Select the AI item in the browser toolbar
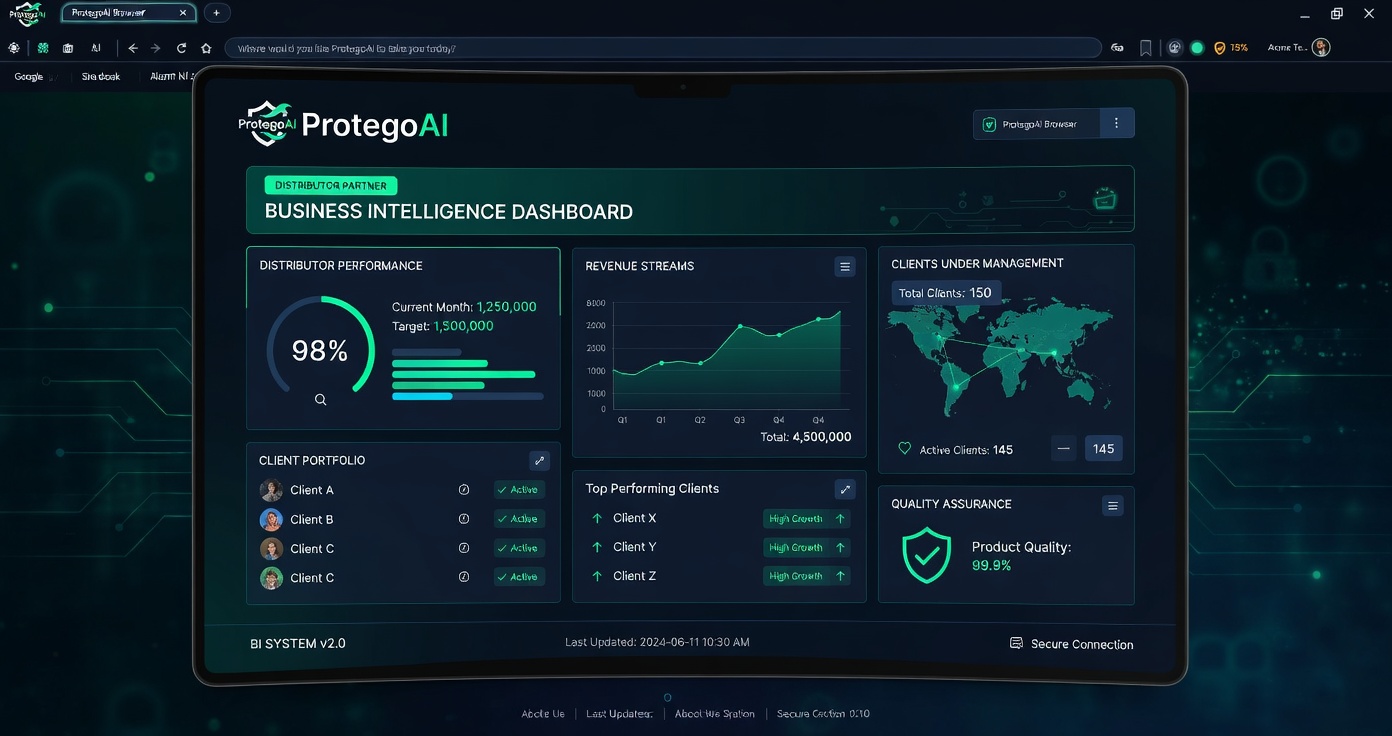The width and height of the screenshot is (1392, 736). [x=96, y=48]
